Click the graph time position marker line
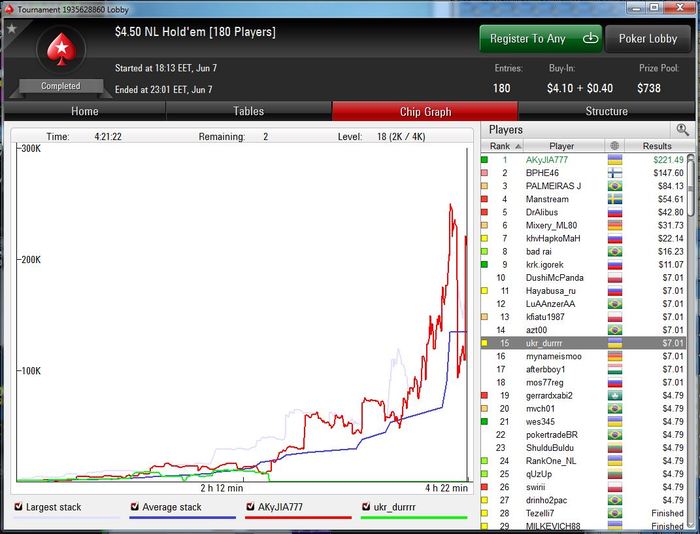 coord(467,313)
